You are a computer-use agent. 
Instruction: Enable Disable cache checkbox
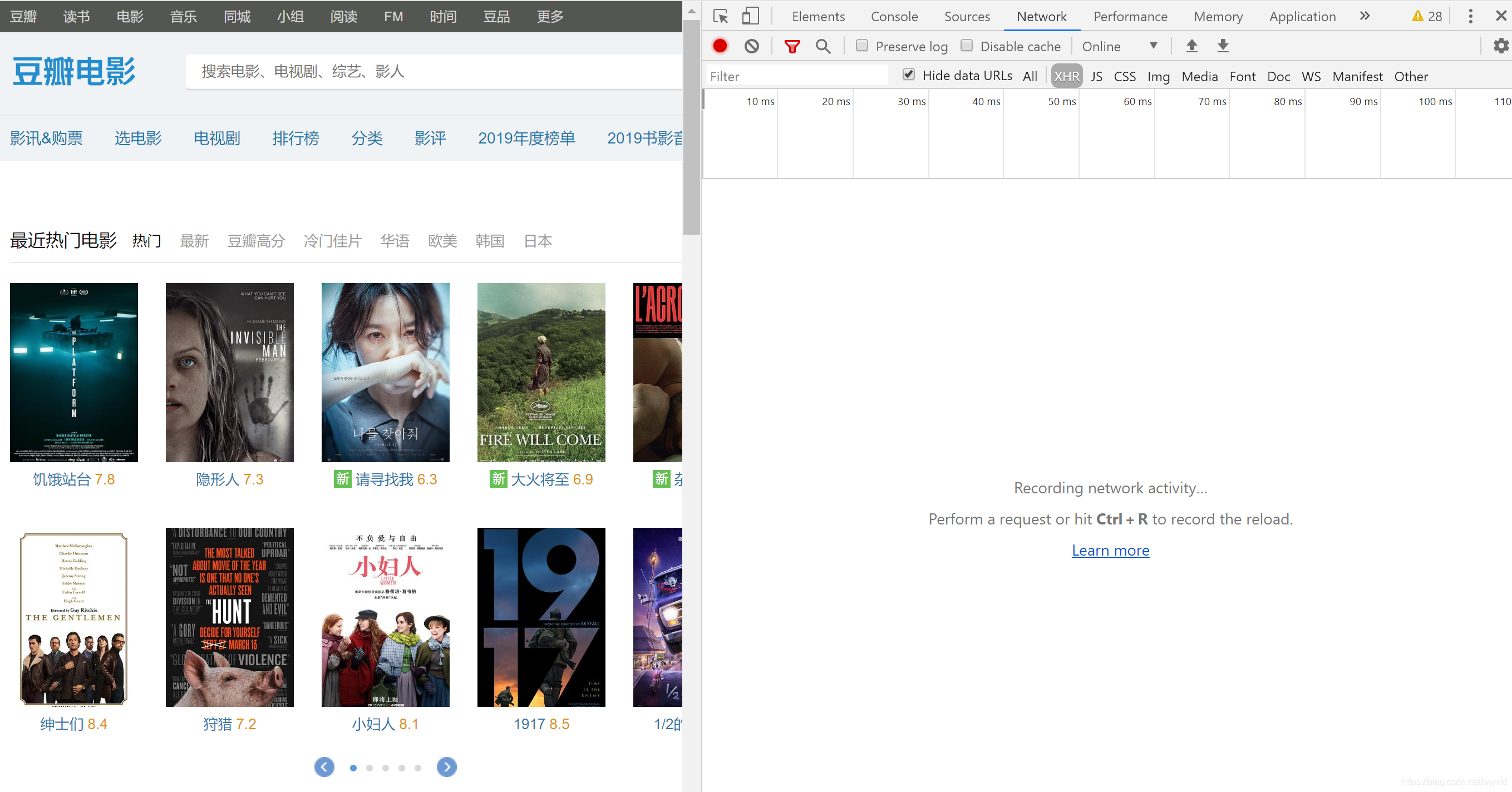click(966, 45)
